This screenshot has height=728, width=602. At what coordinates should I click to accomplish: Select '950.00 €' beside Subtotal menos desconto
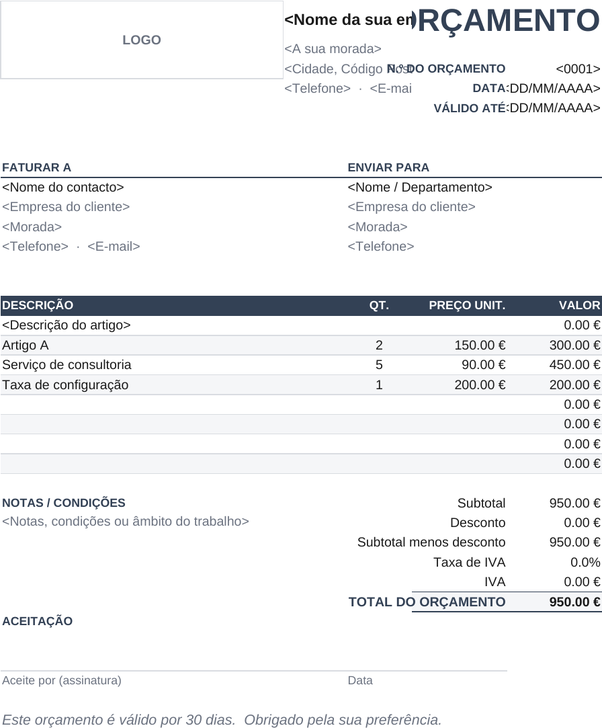click(x=575, y=542)
